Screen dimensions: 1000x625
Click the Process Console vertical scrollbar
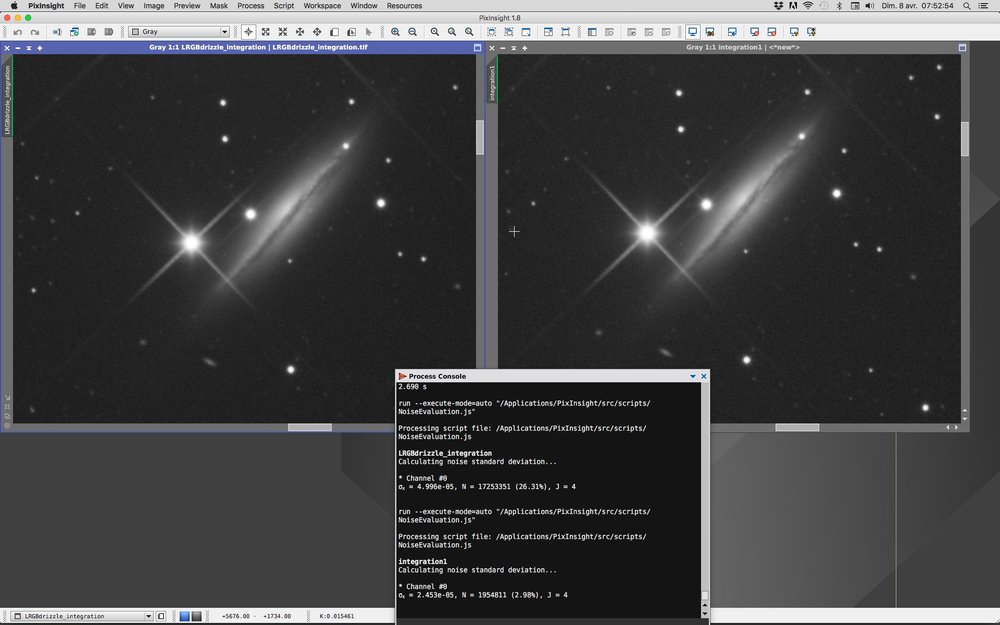pos(705,499)
